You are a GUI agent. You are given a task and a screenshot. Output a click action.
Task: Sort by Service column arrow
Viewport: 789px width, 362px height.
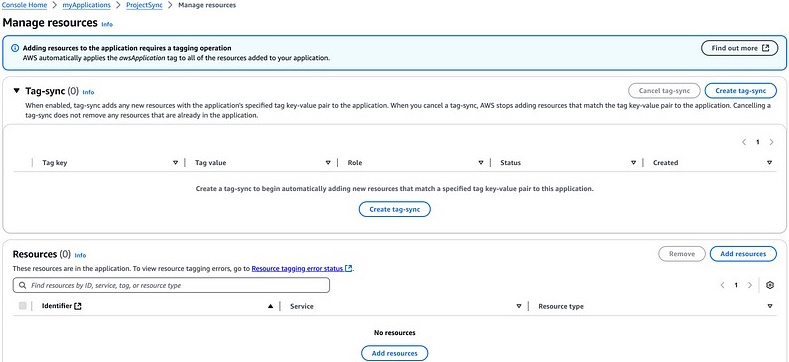(519, 306)
